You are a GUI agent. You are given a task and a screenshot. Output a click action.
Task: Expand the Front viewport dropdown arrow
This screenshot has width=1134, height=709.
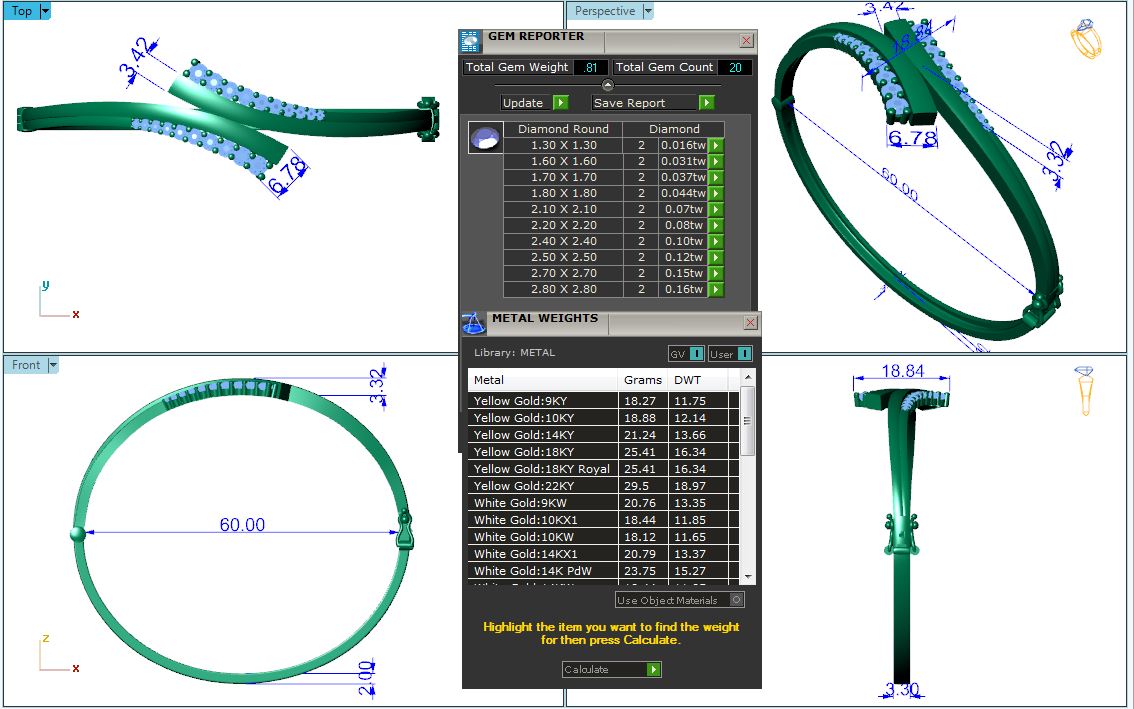click(53, 365)
